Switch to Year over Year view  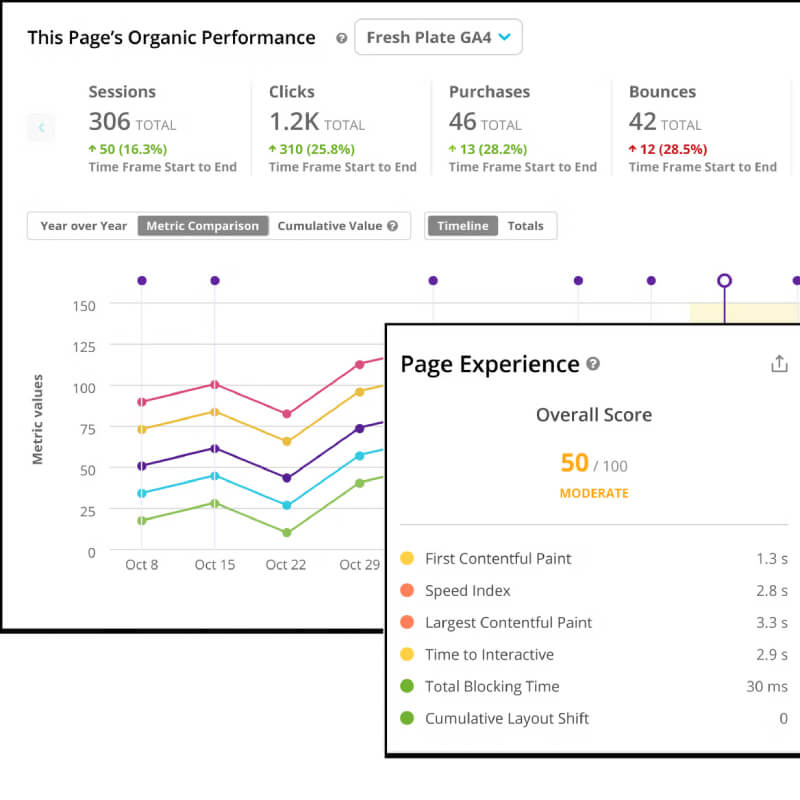click(84, 226)
